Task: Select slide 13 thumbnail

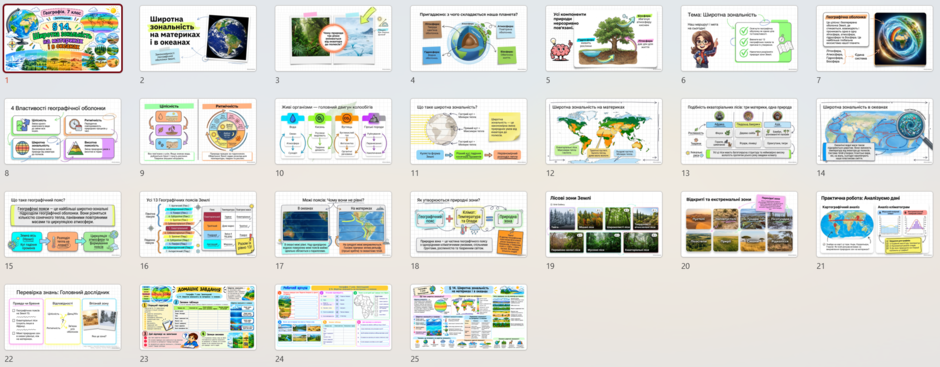Action: point(739,131)
